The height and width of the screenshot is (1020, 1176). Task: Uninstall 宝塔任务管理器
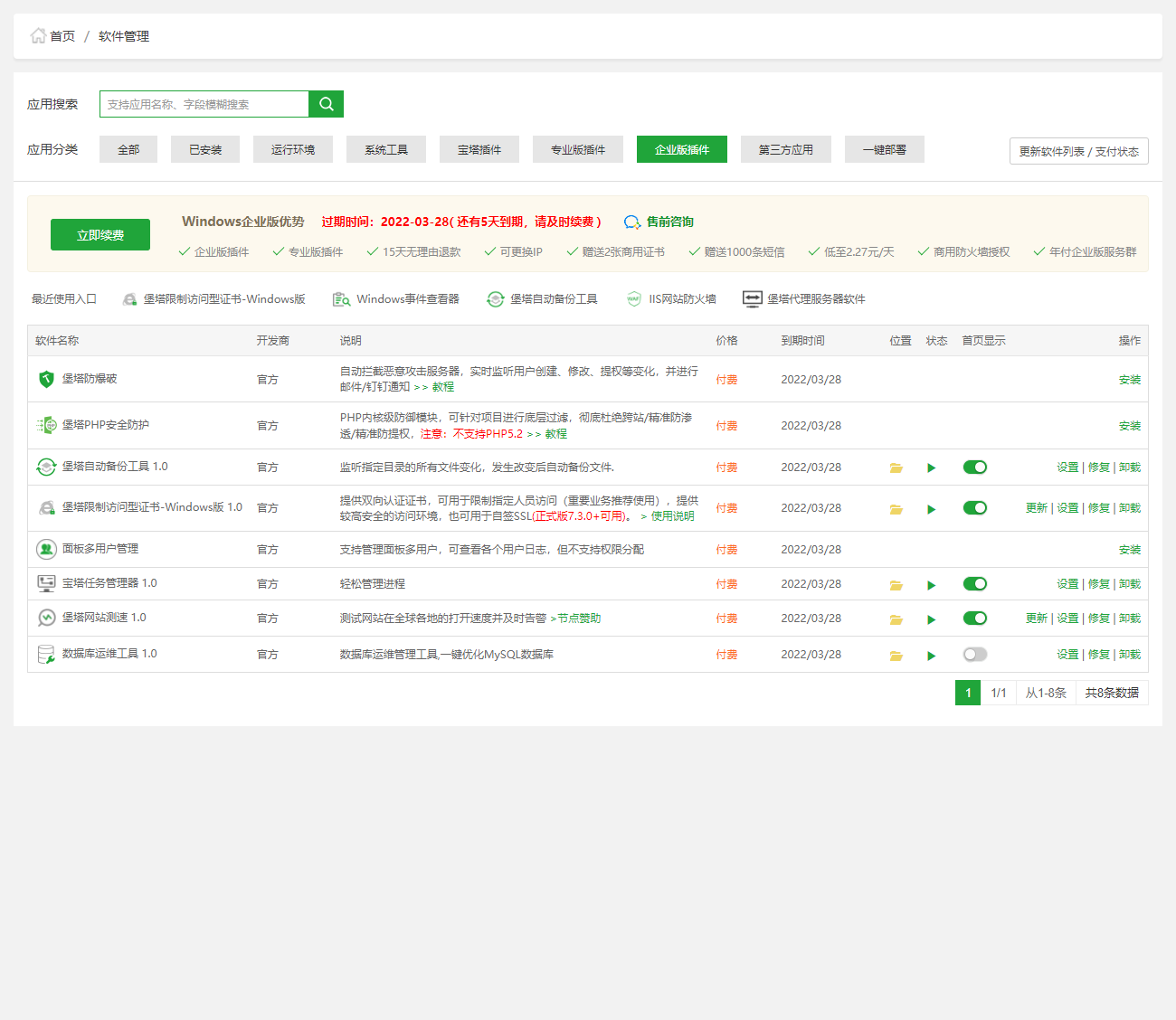[1130, 584]
